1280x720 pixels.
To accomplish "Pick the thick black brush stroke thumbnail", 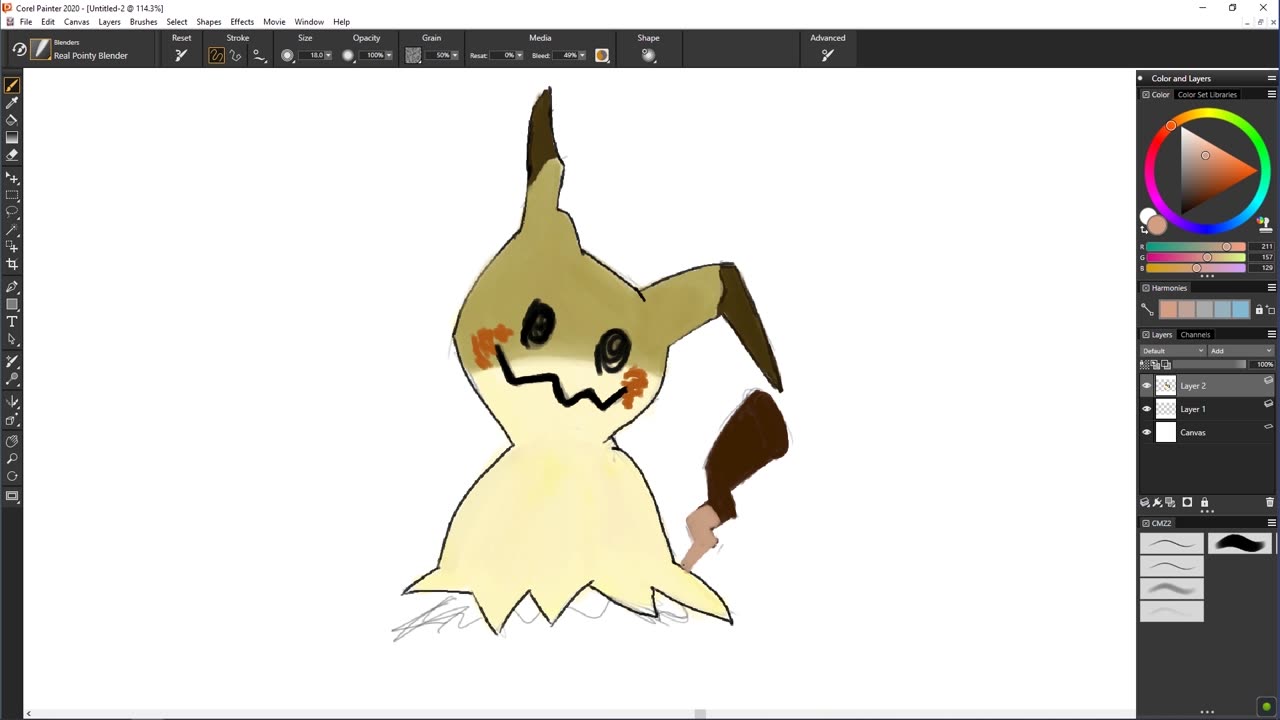I will [x=1240, y=543].
